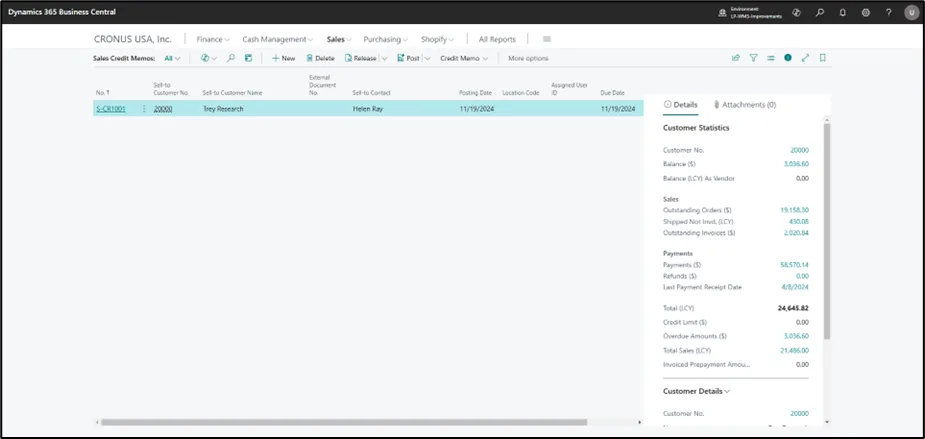This screenshot has height=439, width=925.
Task: Open the Cash Management menu
Action: click(x=278, y=39)
